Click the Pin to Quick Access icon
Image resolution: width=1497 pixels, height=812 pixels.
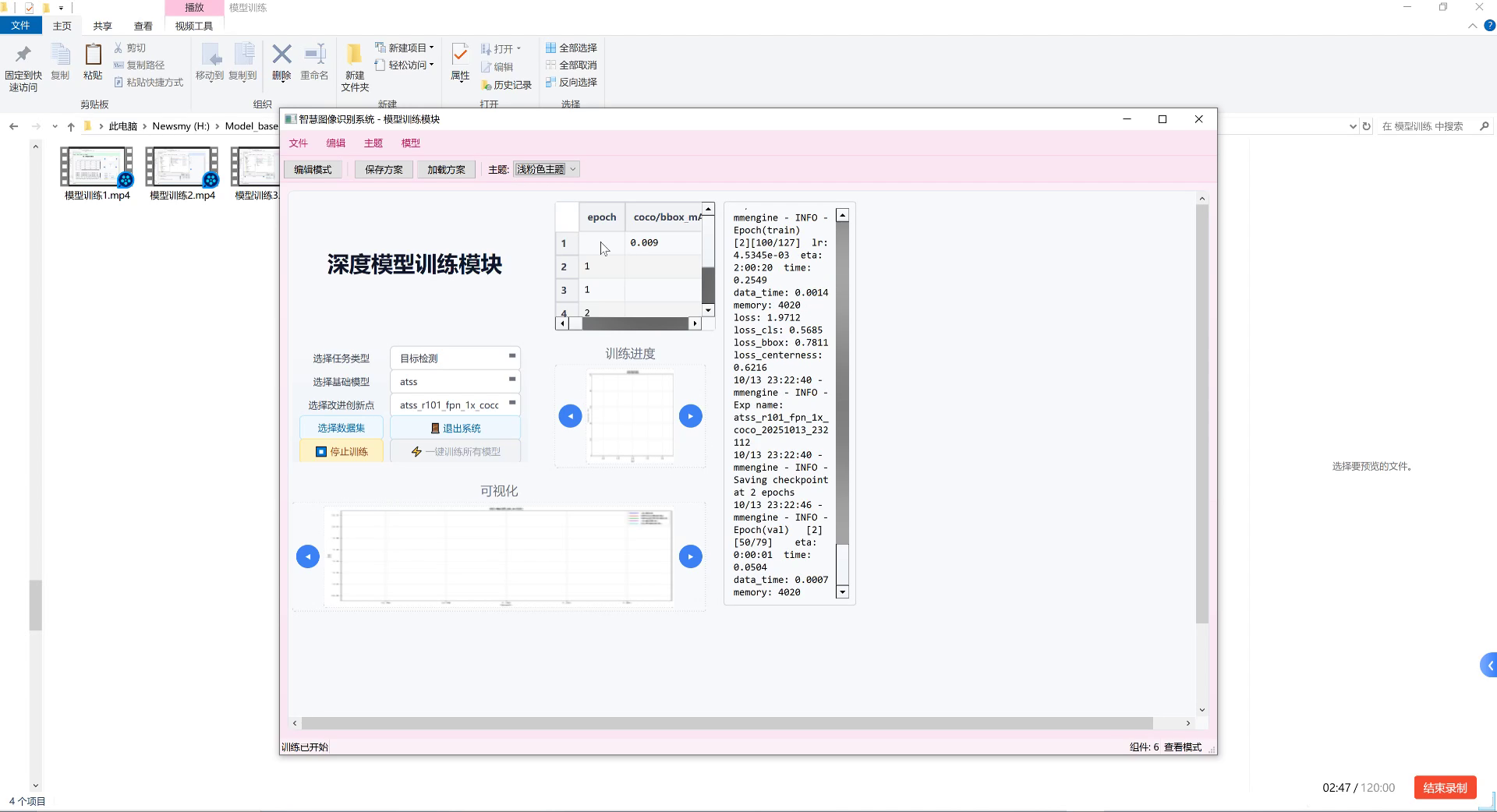[23, 55]
